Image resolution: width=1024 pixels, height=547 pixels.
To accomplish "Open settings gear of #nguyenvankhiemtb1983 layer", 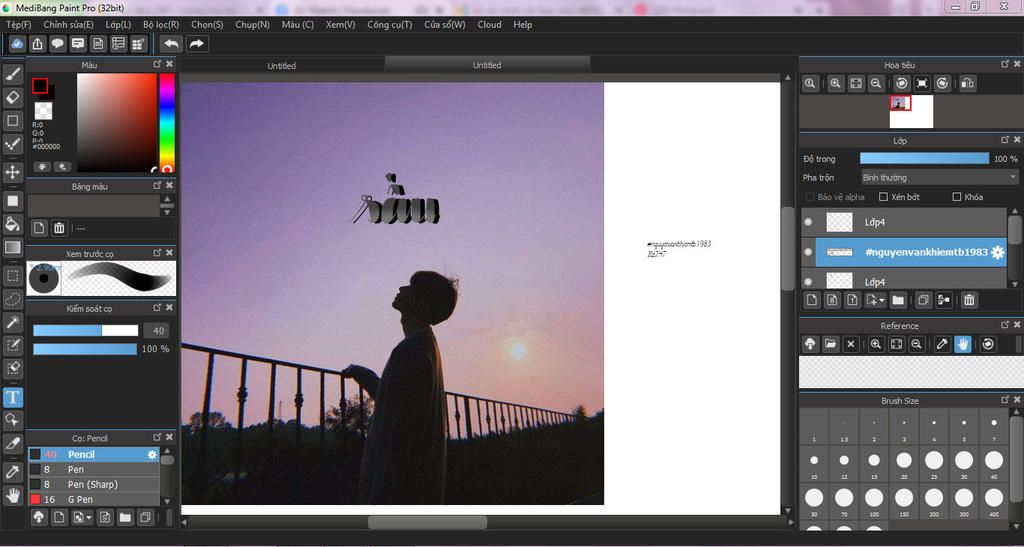I will [x=997, y=253].
